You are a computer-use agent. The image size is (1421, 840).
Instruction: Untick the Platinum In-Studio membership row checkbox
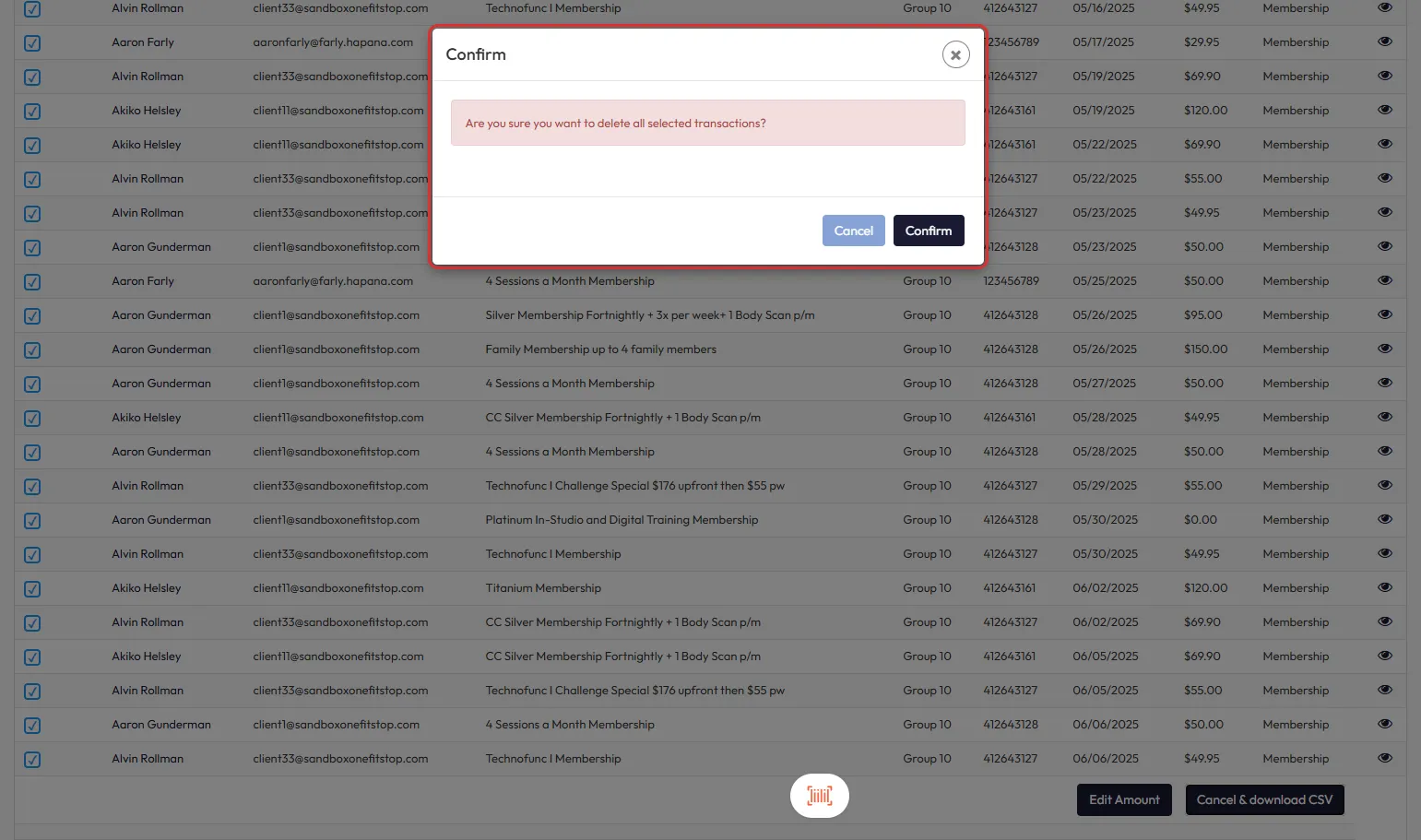coord(32,521)
